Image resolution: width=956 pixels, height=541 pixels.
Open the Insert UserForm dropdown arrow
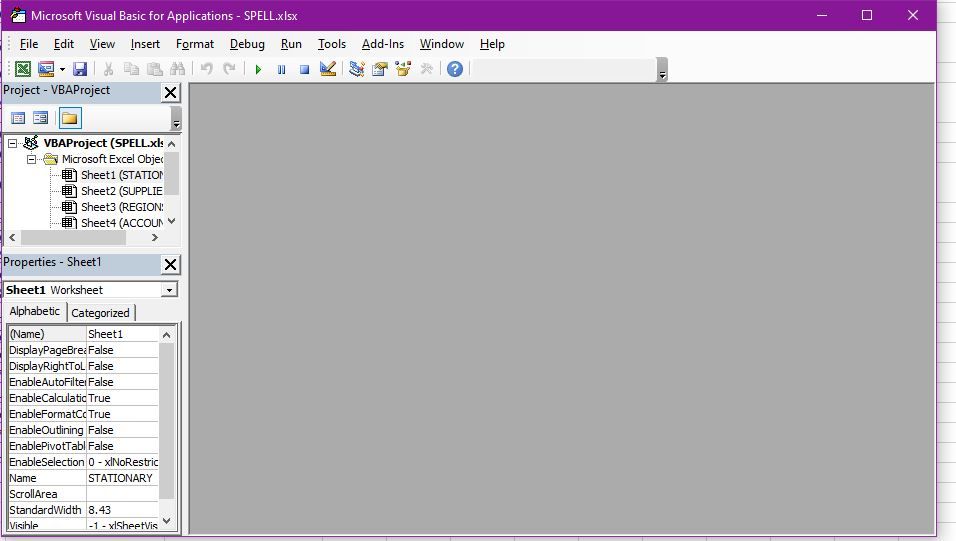[62, 69]
